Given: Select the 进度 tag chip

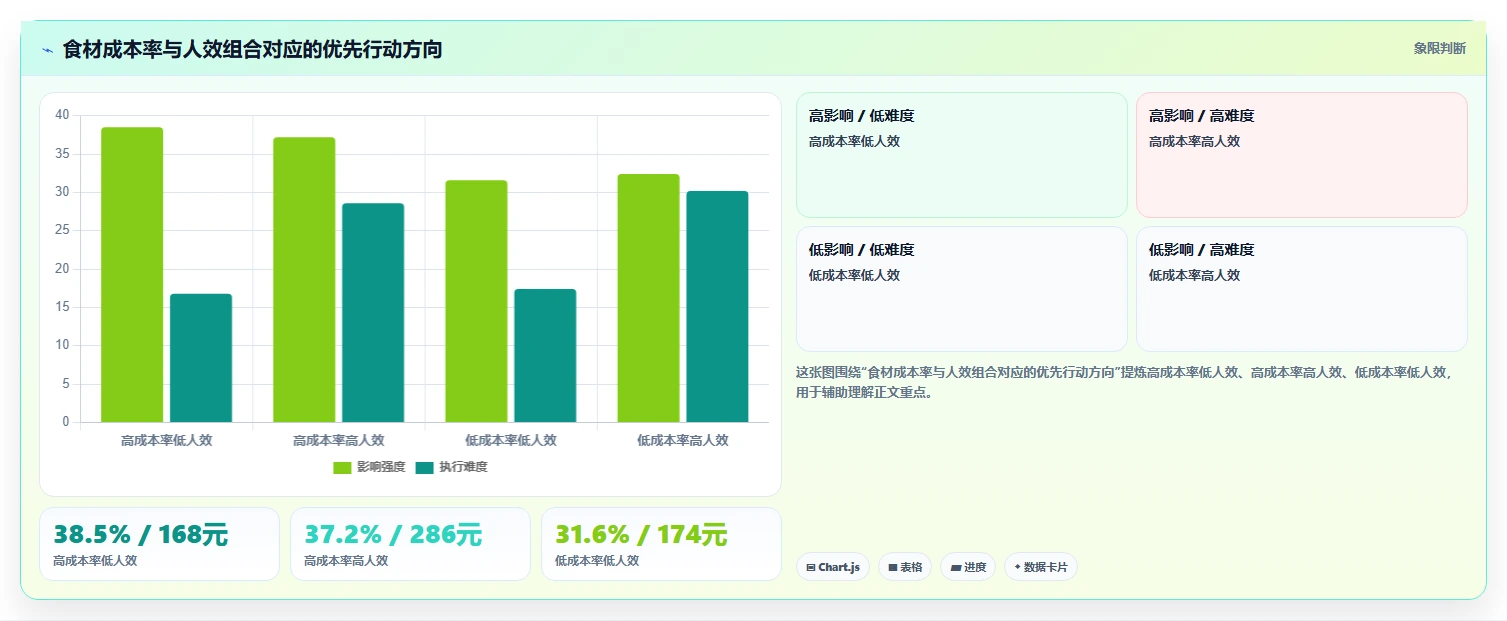Looking at the screenshot, I should 968,567.
